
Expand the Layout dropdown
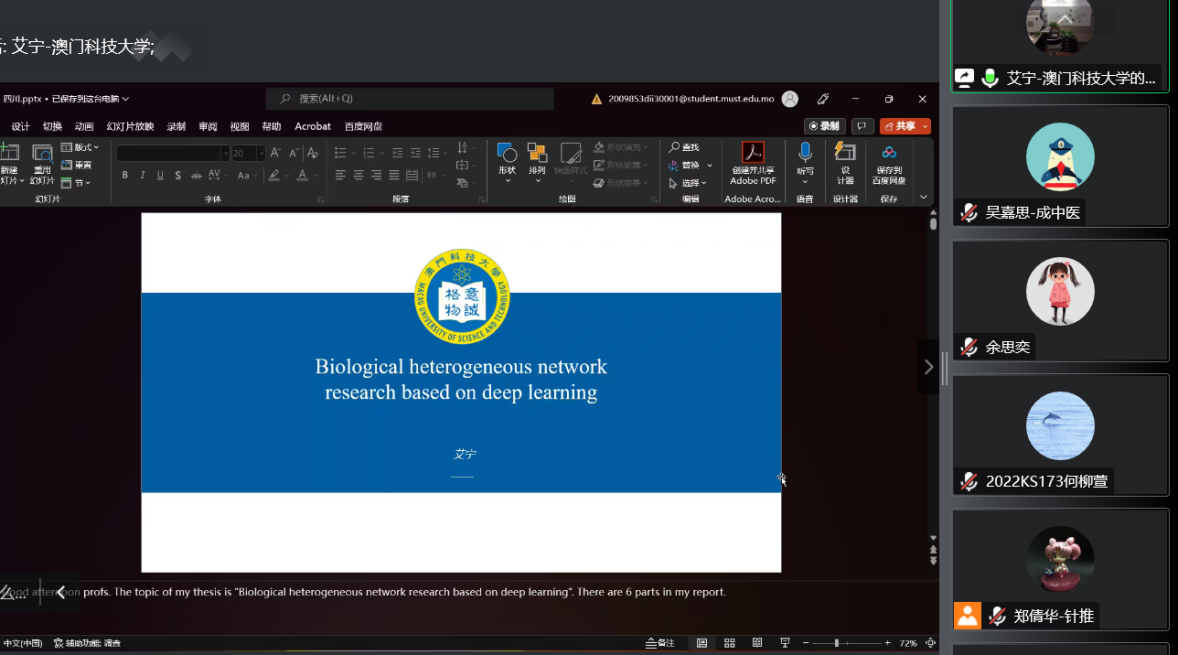[80, 147]
